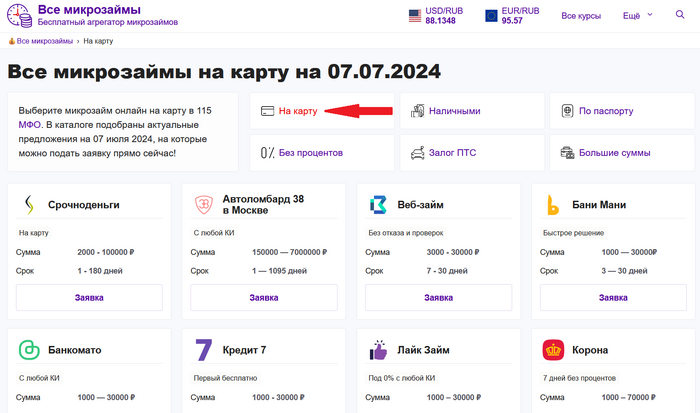Image resolution: width=700 pixels, height=413 pixels.
Task: Click the 'С любой КИ' tag under Банкомато
Action: [39, 378]
